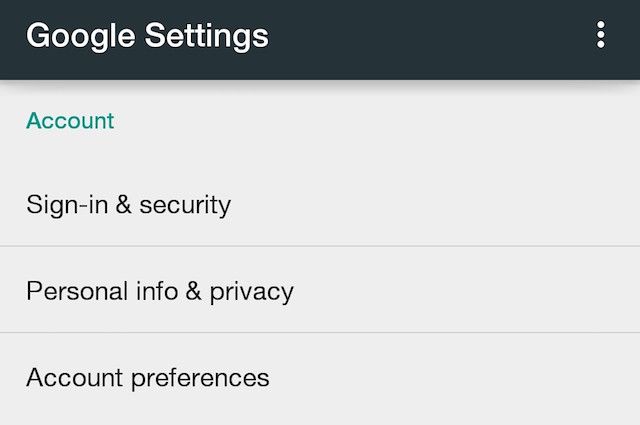Image resolution: width=640 pixels, height=425 pixels.
Task: Open Account preferences
Action: click(x=148, y=378)
